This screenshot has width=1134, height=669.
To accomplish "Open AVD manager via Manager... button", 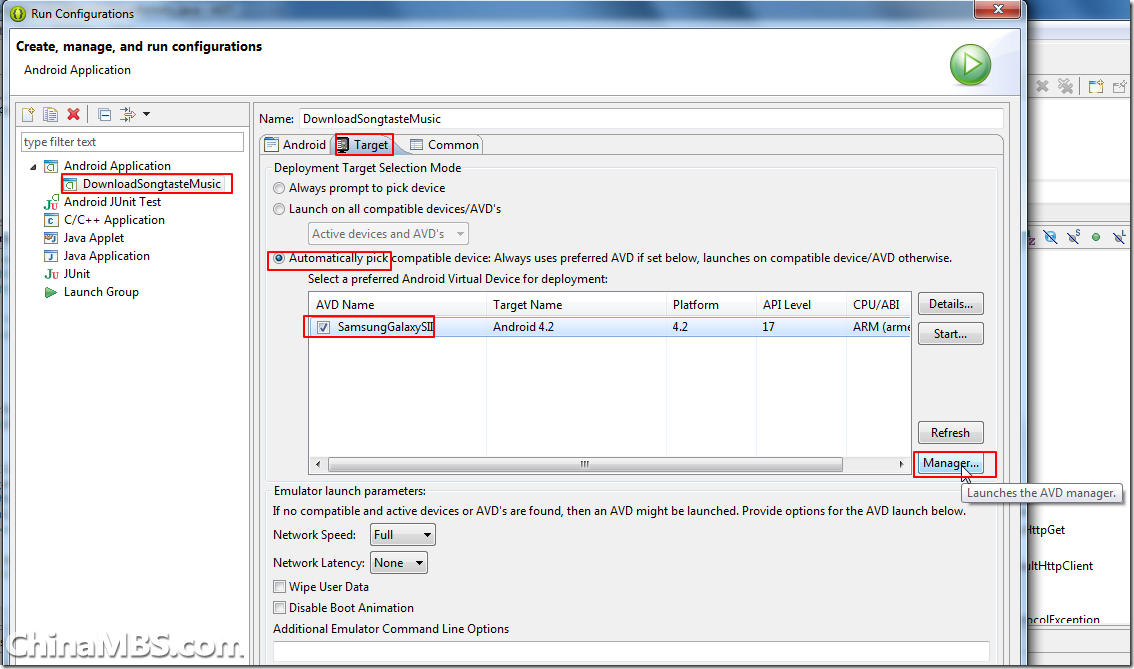I will click(950, 463).
